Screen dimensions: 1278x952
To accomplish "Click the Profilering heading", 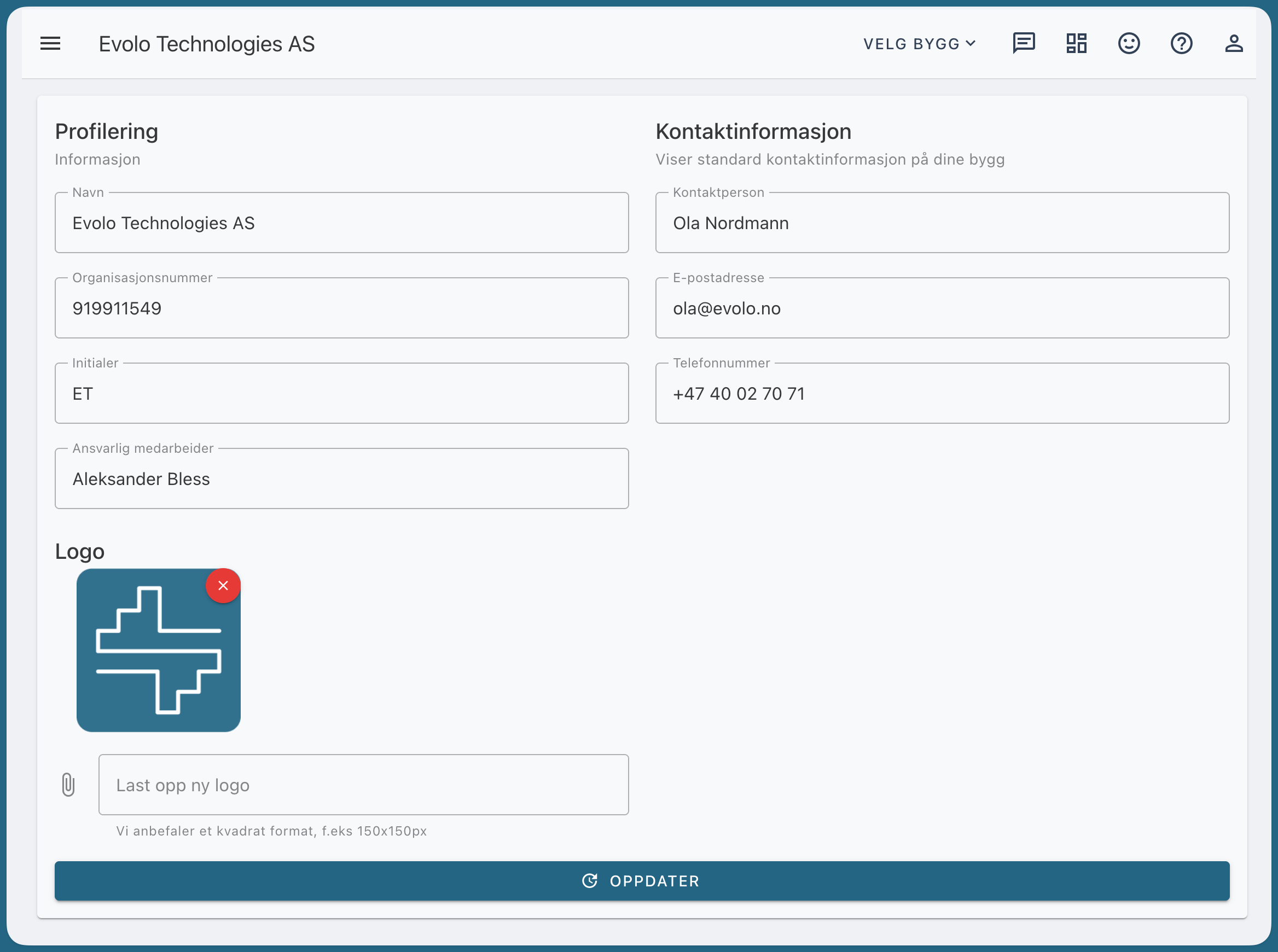I will [x=107, y=131].
